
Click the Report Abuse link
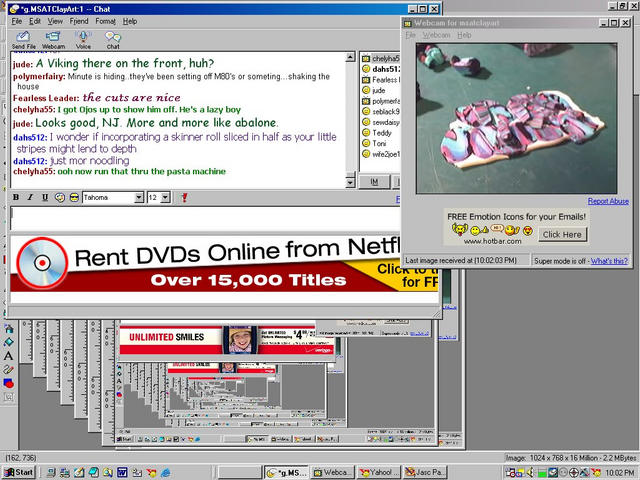click(x=608, y=201)
